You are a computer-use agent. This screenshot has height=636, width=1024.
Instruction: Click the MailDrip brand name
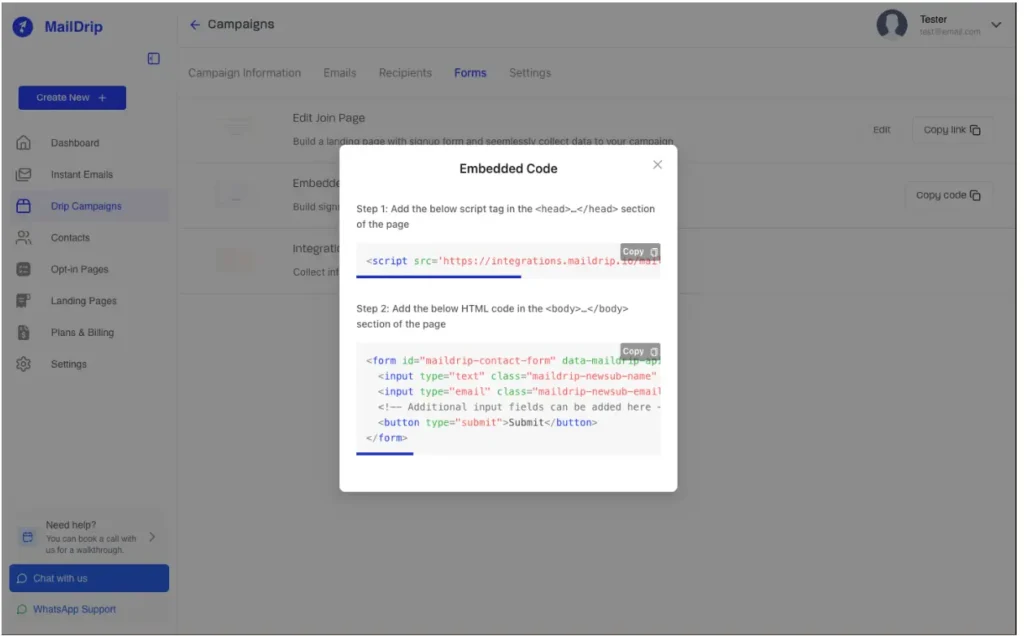click(x=73, y=27)
